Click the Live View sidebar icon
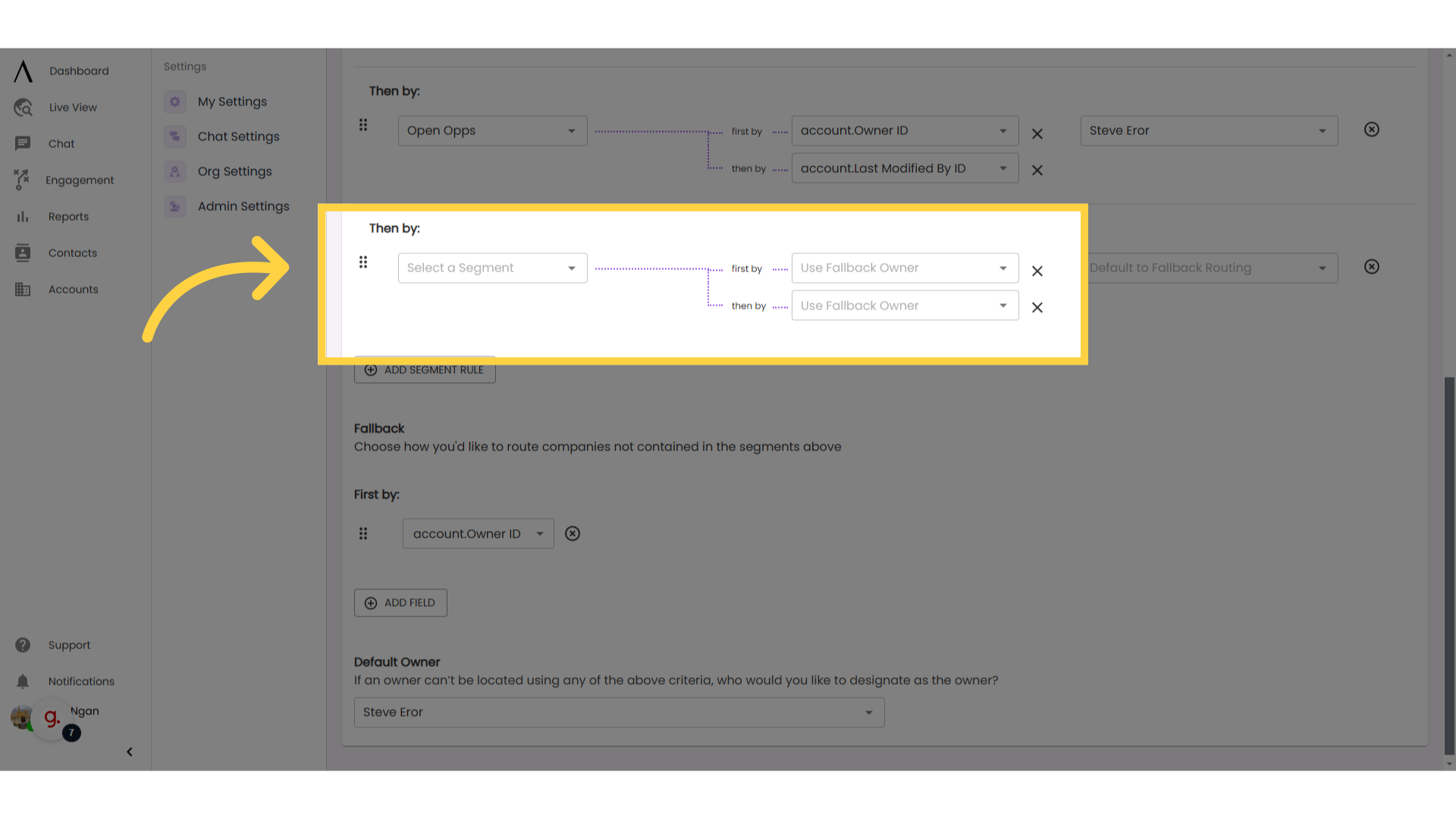1456x819 pixels. tap(23, 108)
